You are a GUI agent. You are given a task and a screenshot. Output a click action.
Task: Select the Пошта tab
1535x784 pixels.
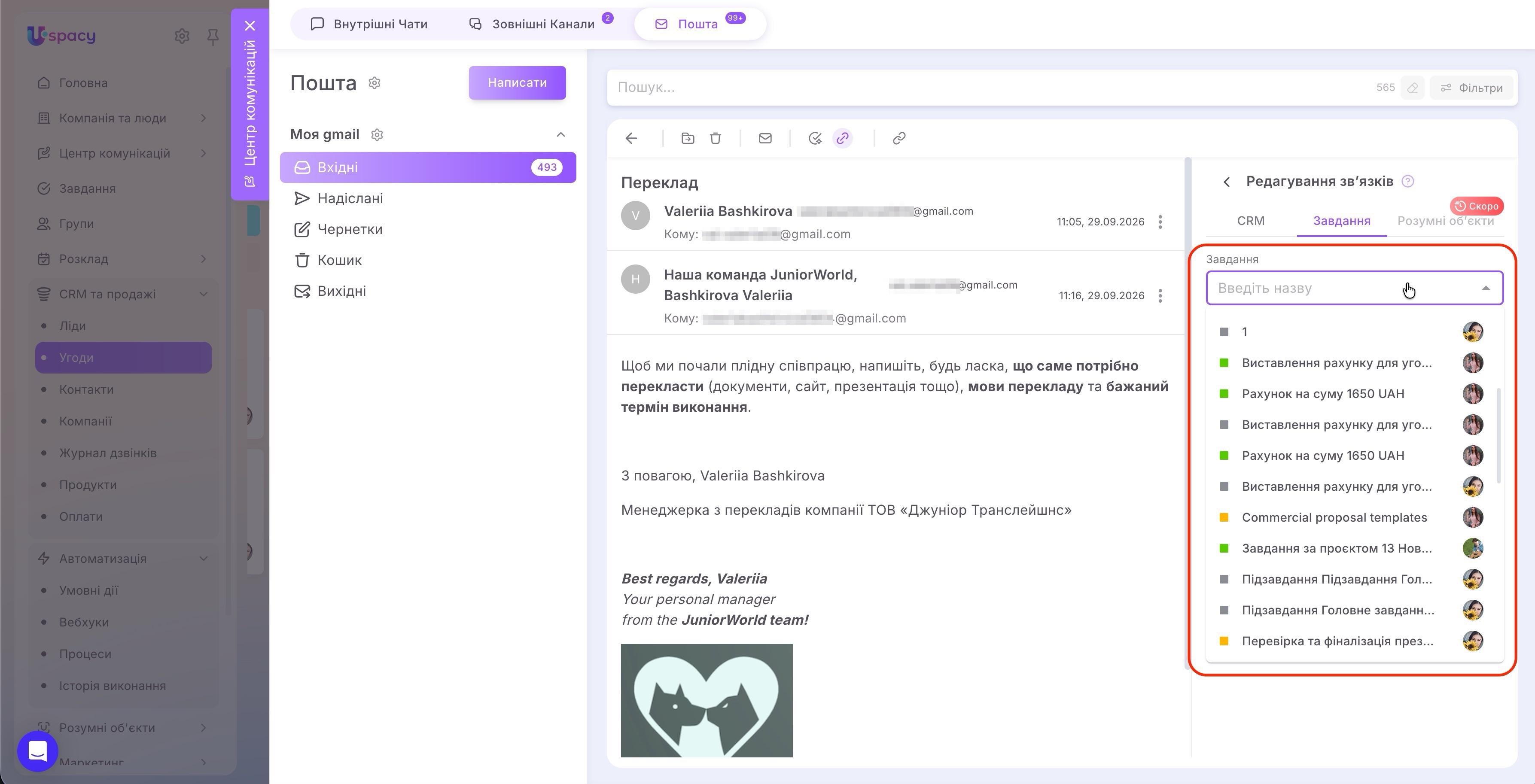click(700, 24)
